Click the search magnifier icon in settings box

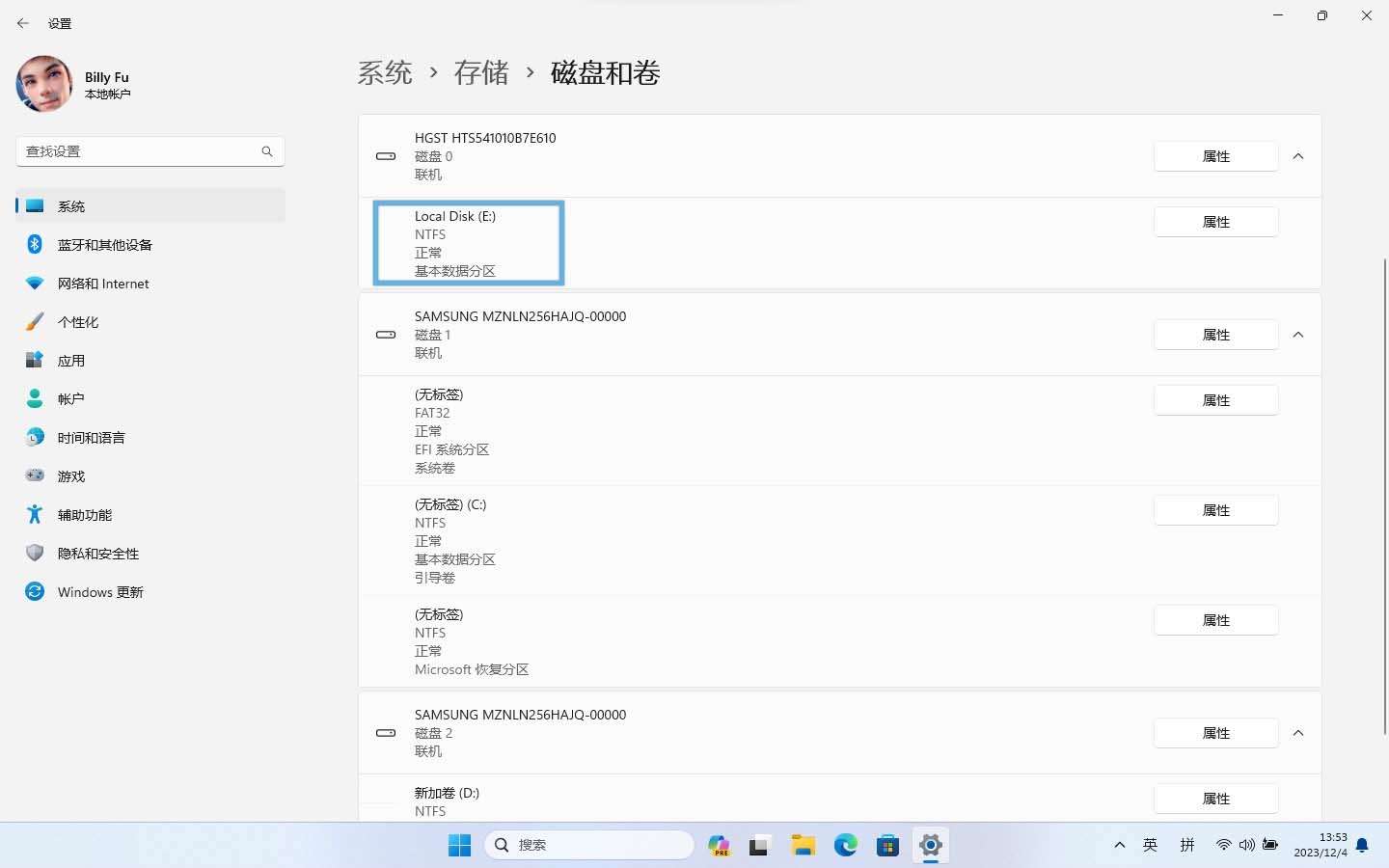267,151
